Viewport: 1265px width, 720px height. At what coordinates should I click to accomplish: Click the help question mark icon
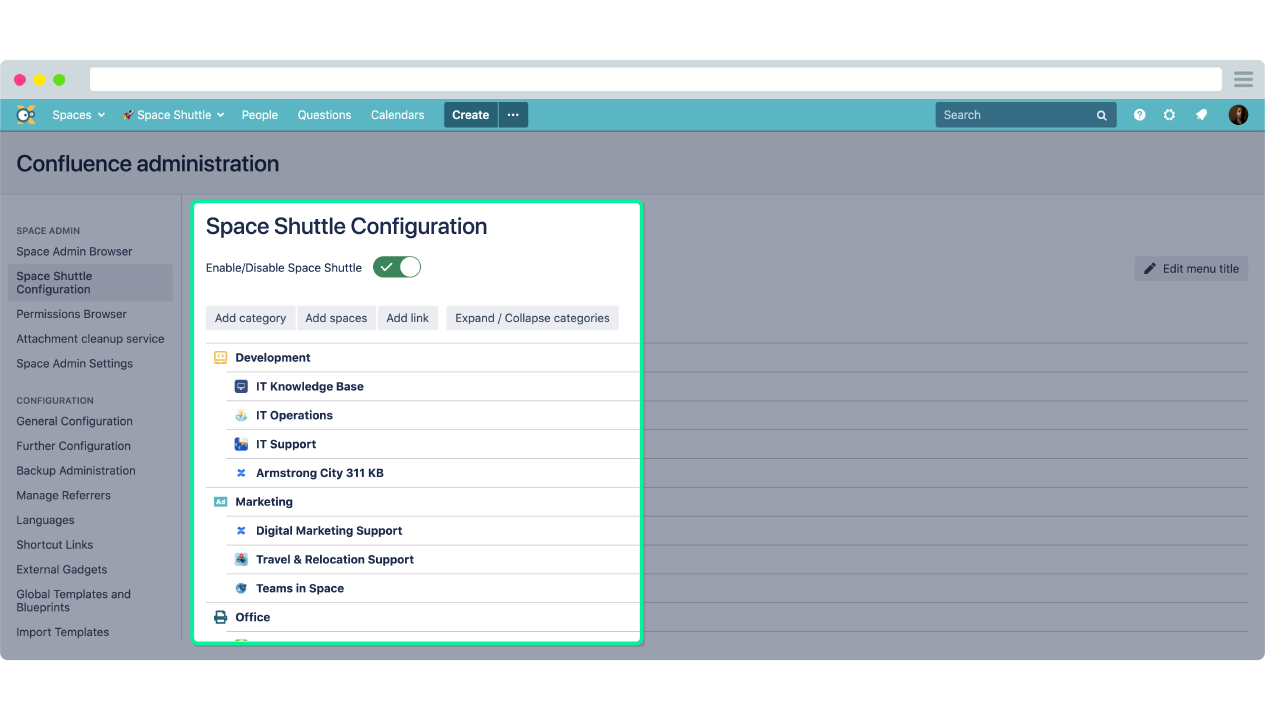1139,114
